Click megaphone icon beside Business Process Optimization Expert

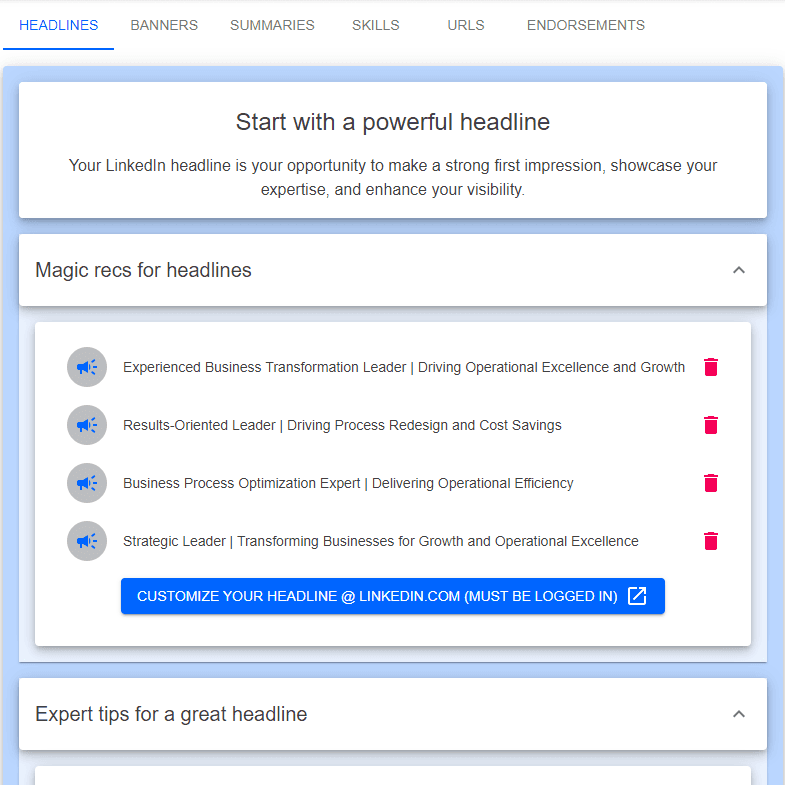(x=87, y=483)
